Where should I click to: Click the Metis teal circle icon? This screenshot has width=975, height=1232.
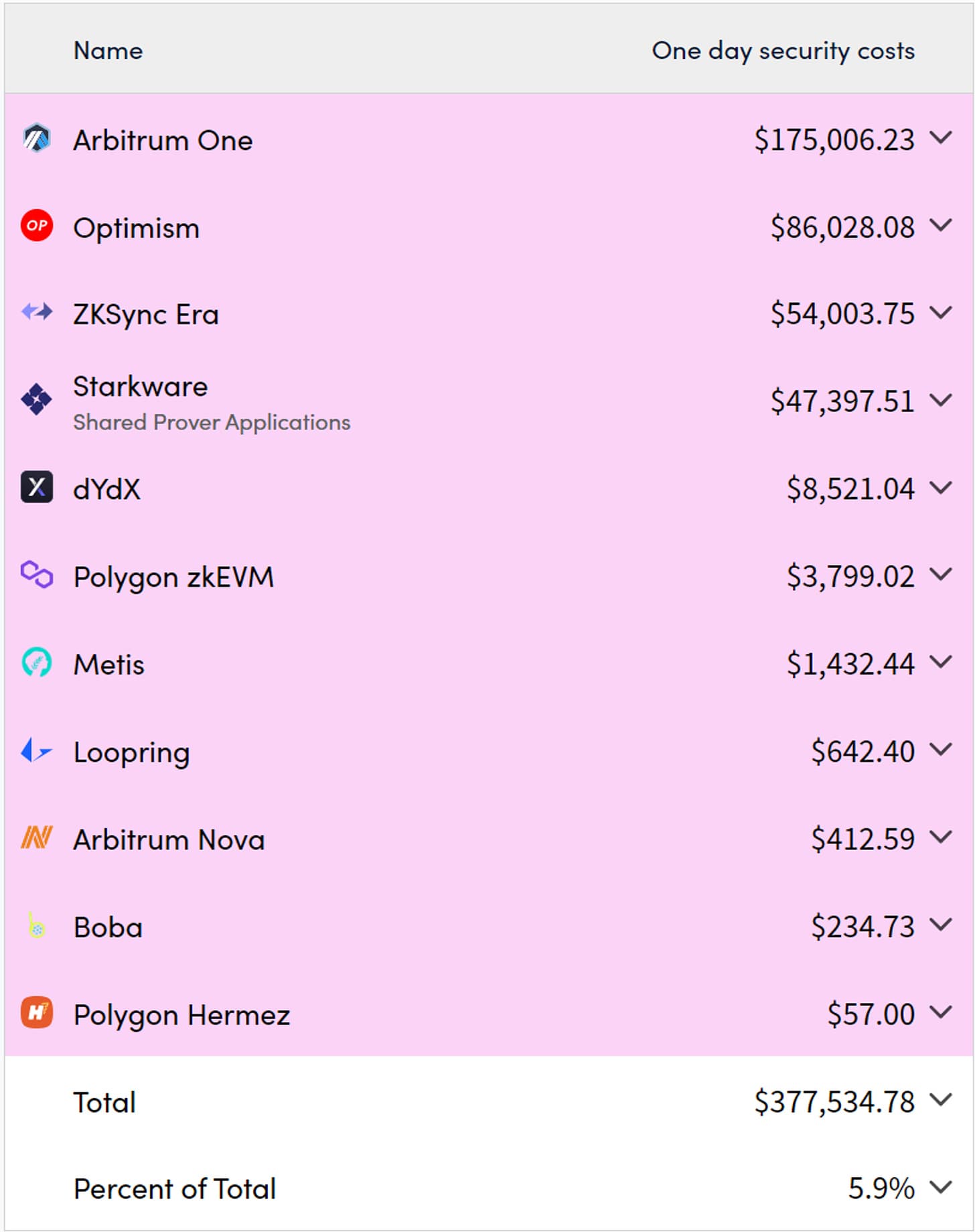pos(37,663)
